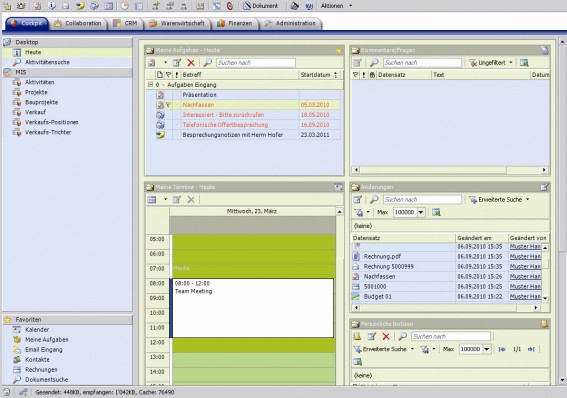Open Muster Hans link in Rechnung.pdf row
The width and height of the screenshot is (567, 398).
click(525, 257)
